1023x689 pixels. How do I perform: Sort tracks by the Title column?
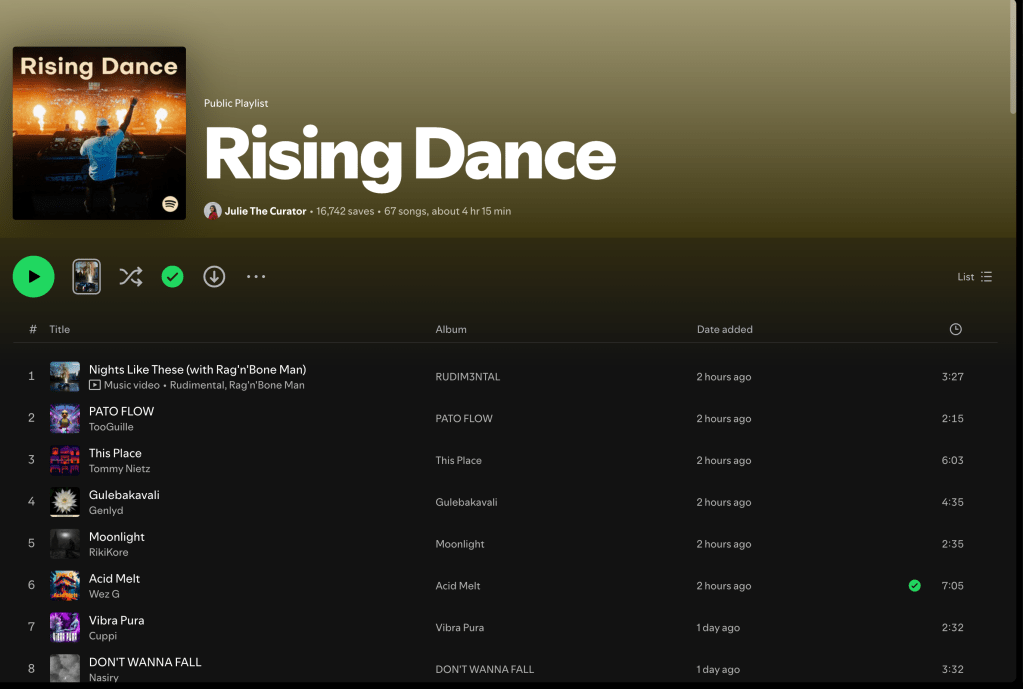pos(59,329)
